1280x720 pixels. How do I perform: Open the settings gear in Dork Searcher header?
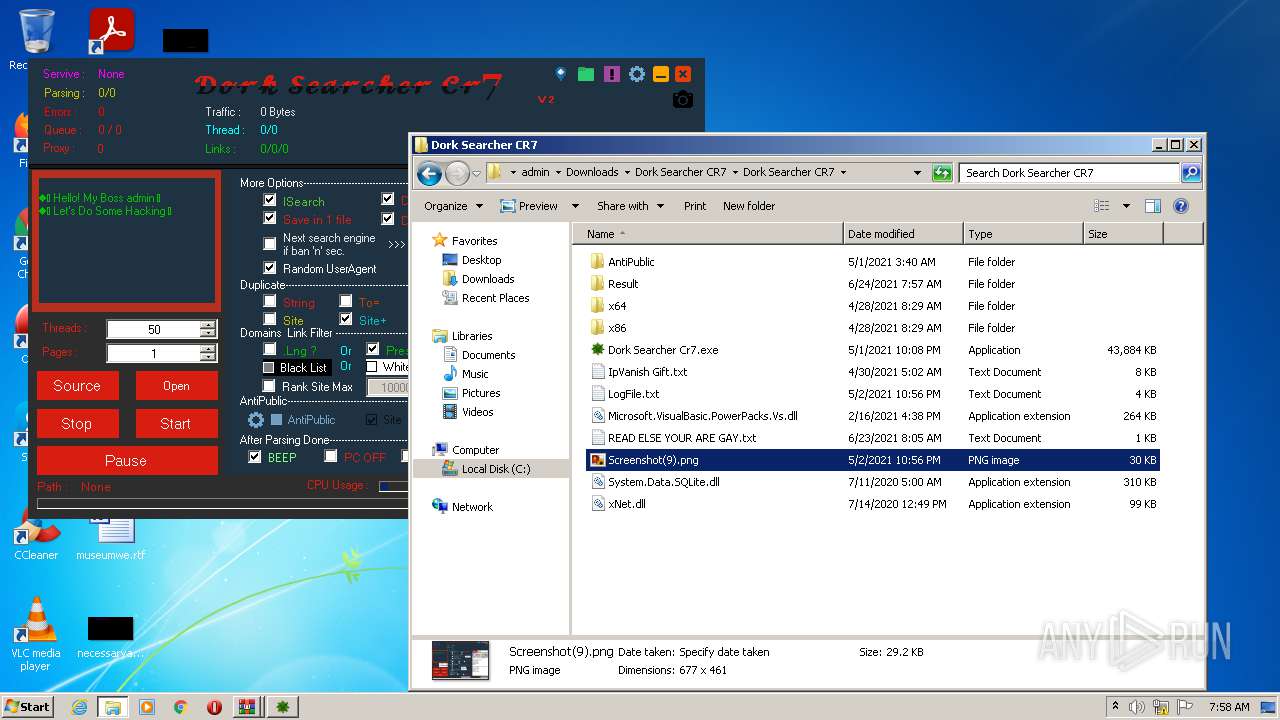coord(636,74)
